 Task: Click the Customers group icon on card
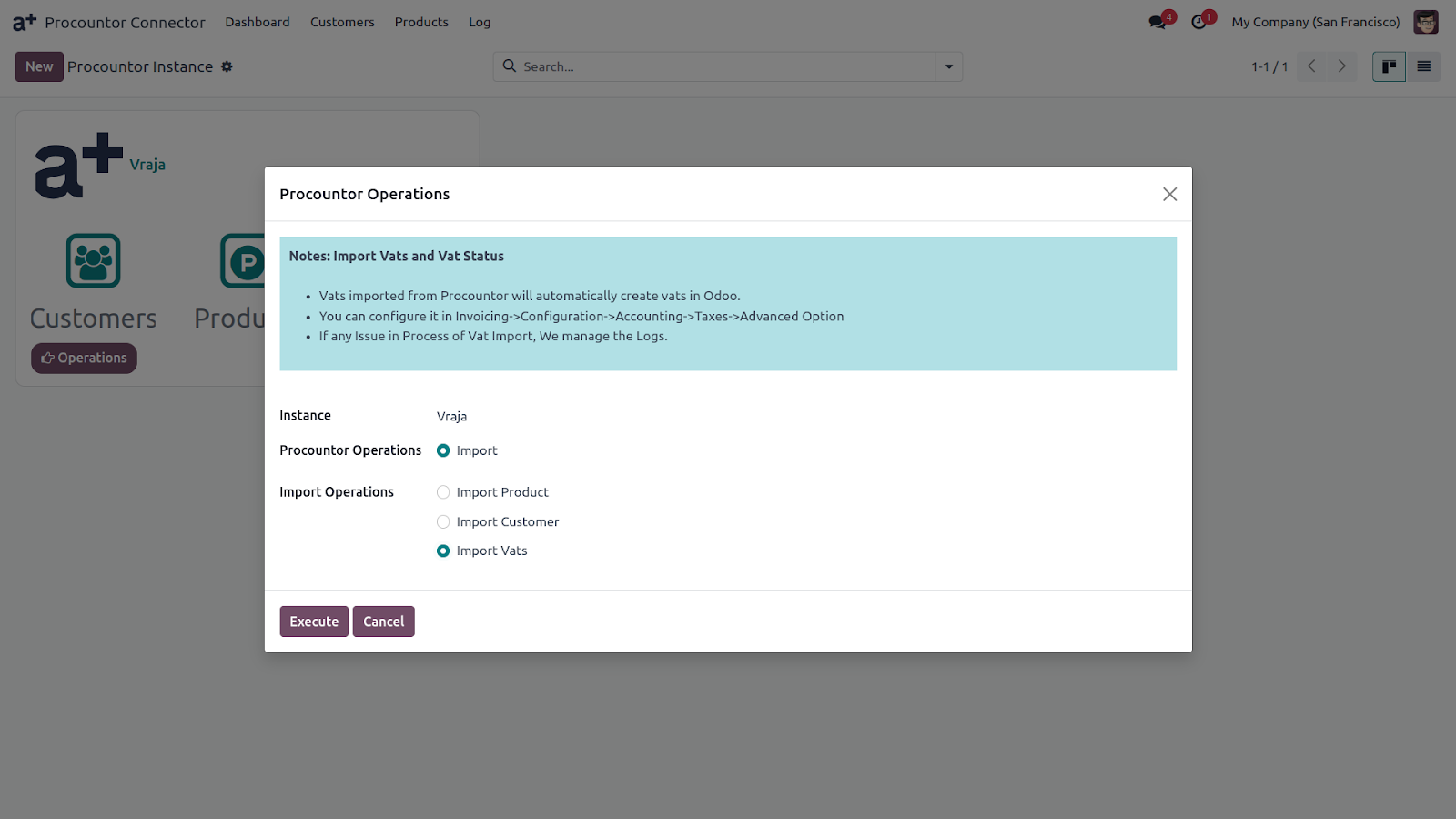pos(93,260)
